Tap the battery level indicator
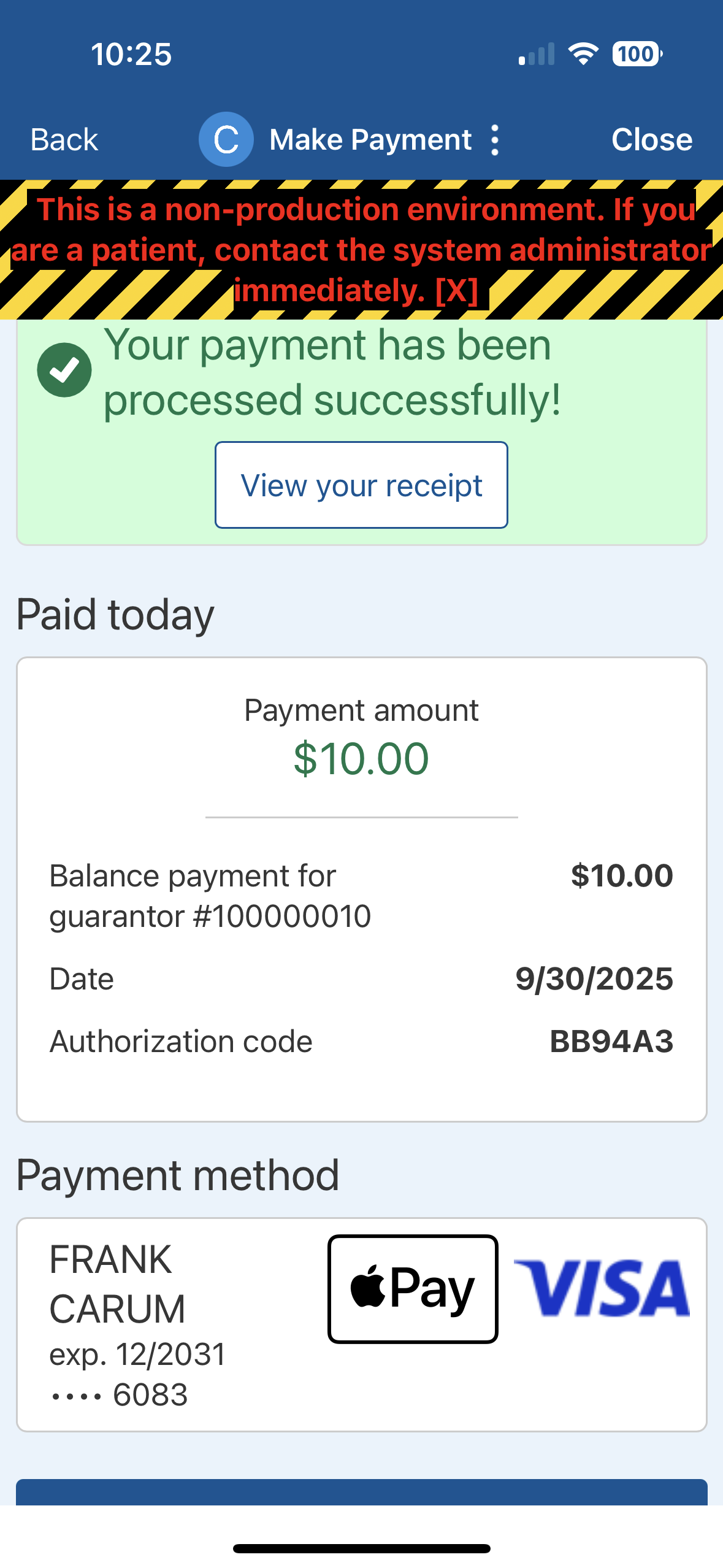 (637, 54)
